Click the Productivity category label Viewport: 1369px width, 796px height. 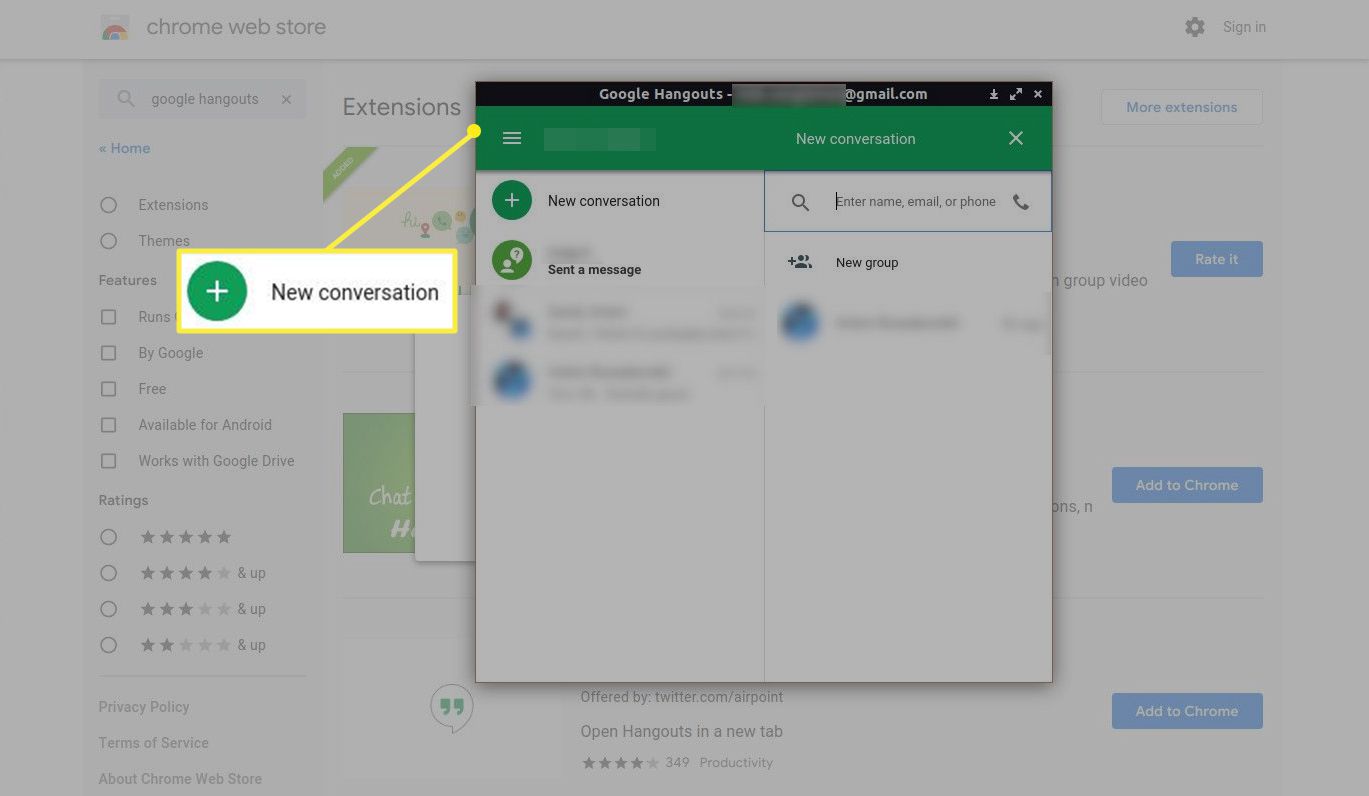[x=736, y=762]
